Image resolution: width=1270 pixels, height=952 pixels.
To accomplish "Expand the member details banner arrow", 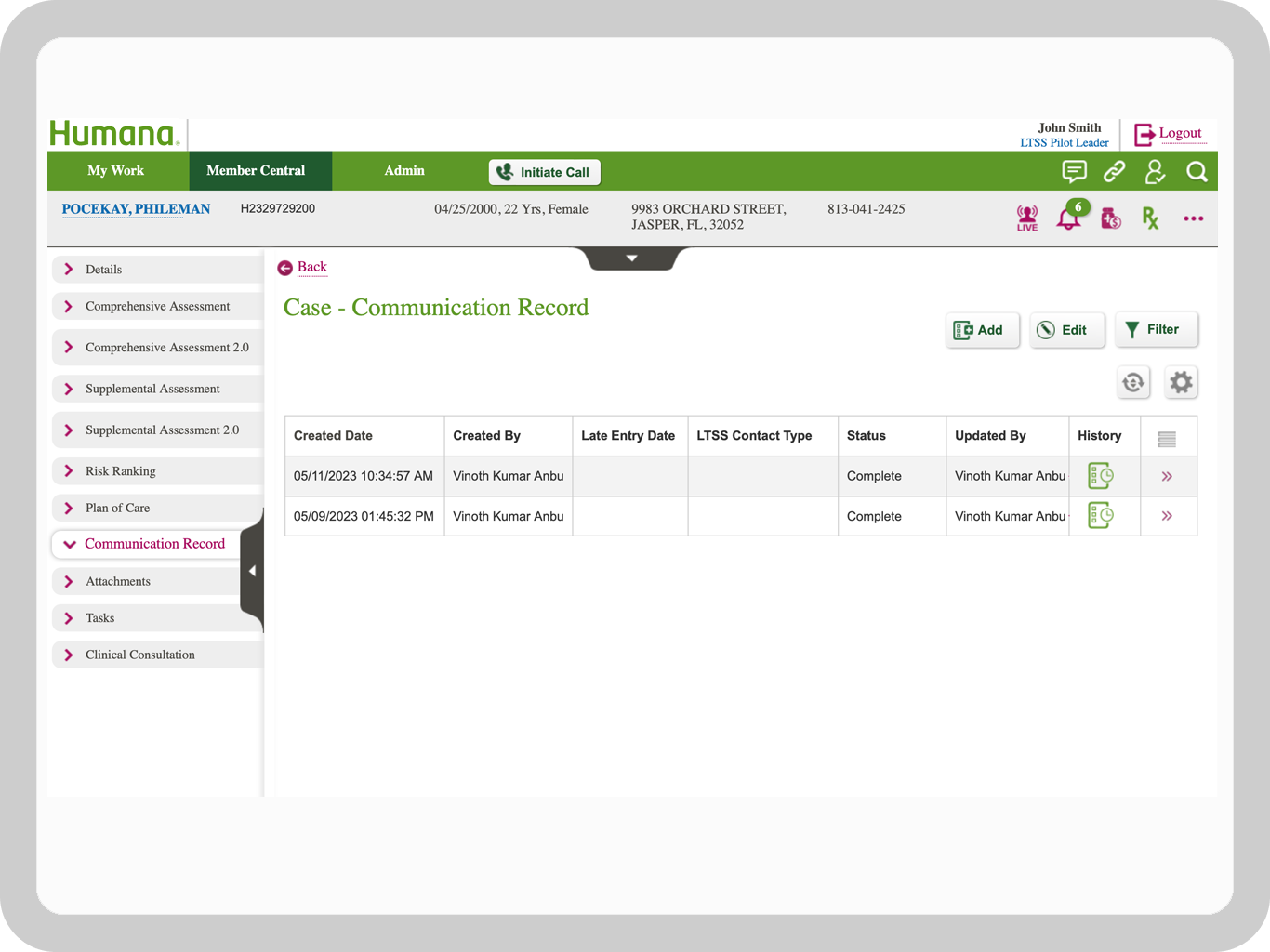I will coord(632,258).
